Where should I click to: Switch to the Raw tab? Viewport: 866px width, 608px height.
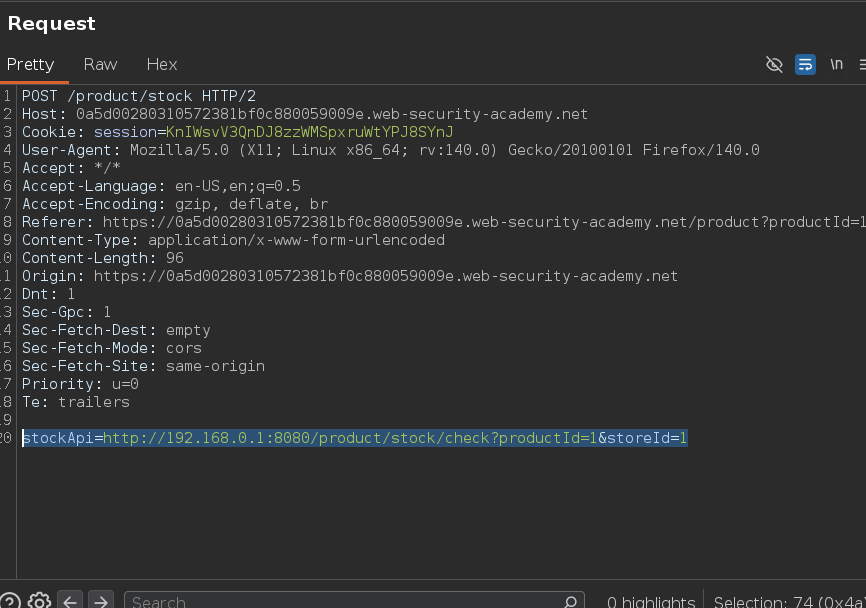pyautogui.click(x=101, y=65)
